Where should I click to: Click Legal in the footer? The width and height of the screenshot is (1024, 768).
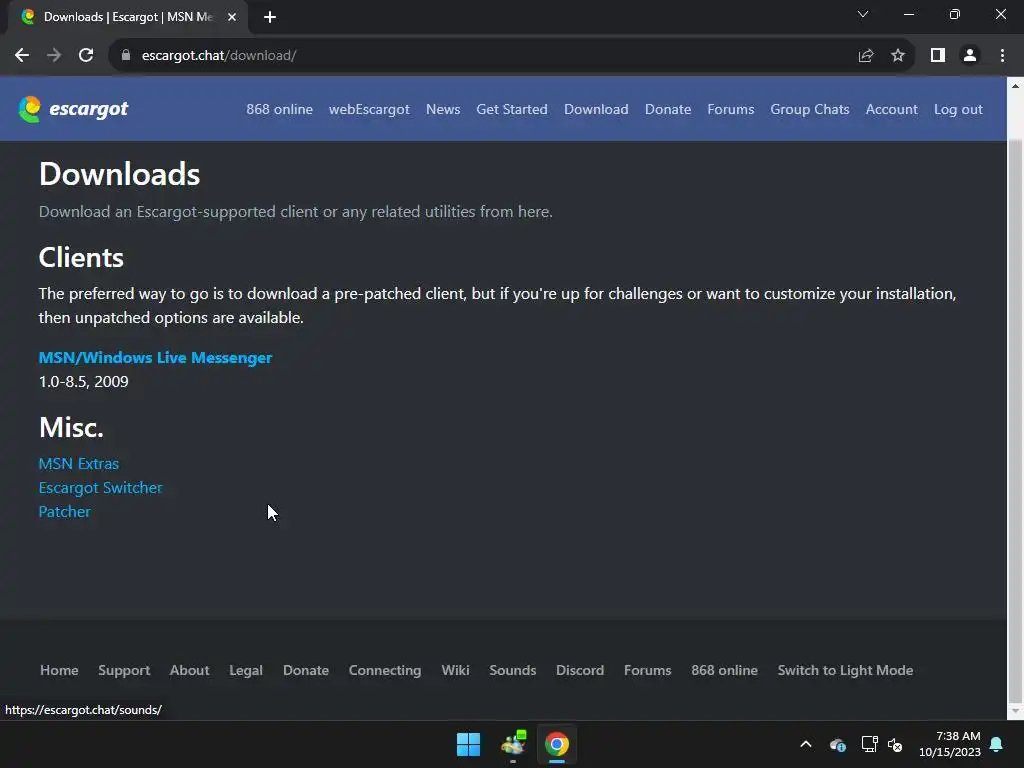tap(246, 670)
